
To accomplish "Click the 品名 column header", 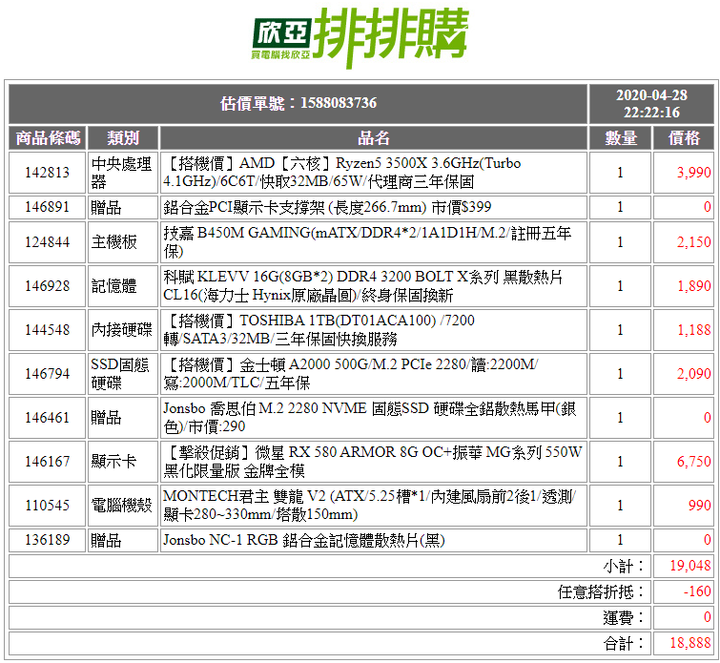I will pos(373,138).
